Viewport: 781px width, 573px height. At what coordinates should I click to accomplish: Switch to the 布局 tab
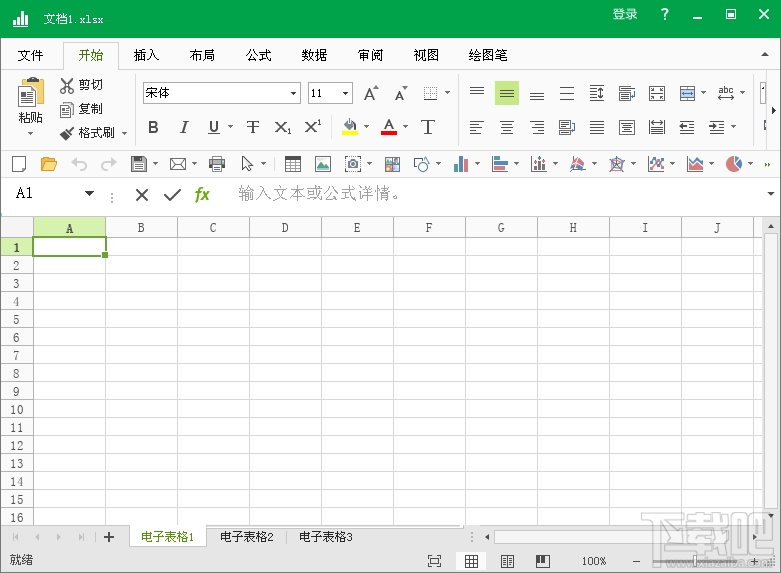(x=202, y=55)
